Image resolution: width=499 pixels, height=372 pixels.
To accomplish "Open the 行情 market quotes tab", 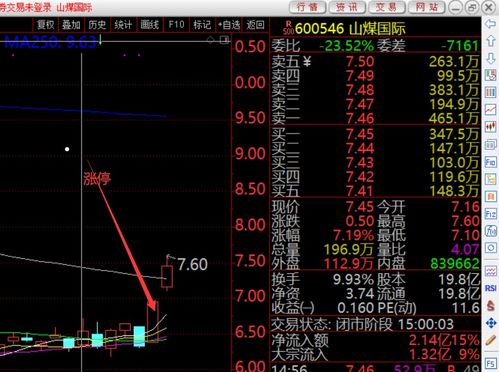I will [x=307, y=7].
